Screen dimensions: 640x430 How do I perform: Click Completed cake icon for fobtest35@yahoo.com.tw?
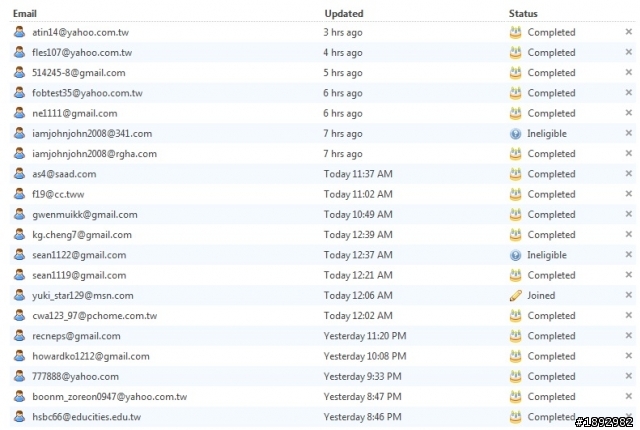tap(516, 93)
